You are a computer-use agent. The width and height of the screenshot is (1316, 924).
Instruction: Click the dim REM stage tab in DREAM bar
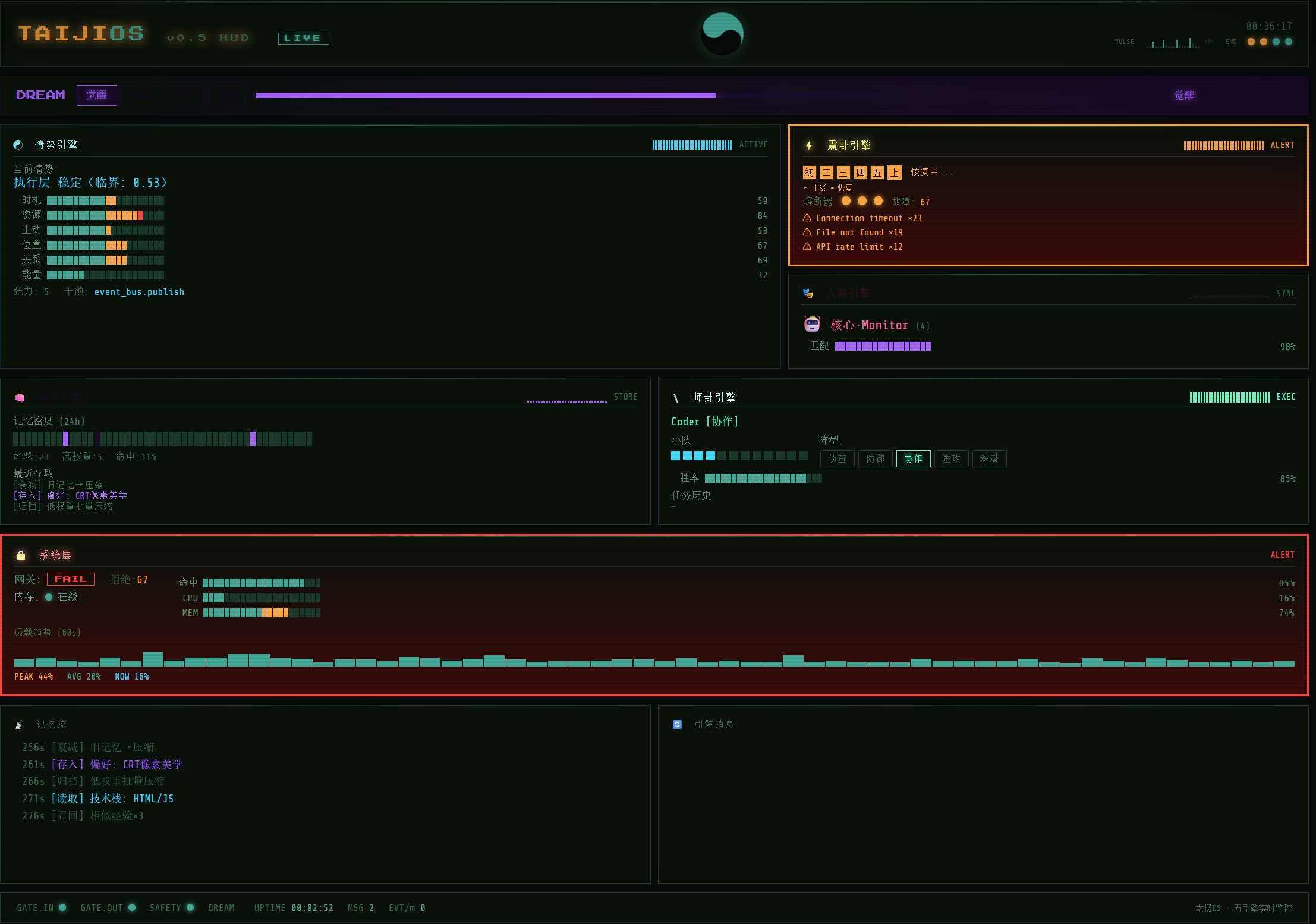(227, 95)
